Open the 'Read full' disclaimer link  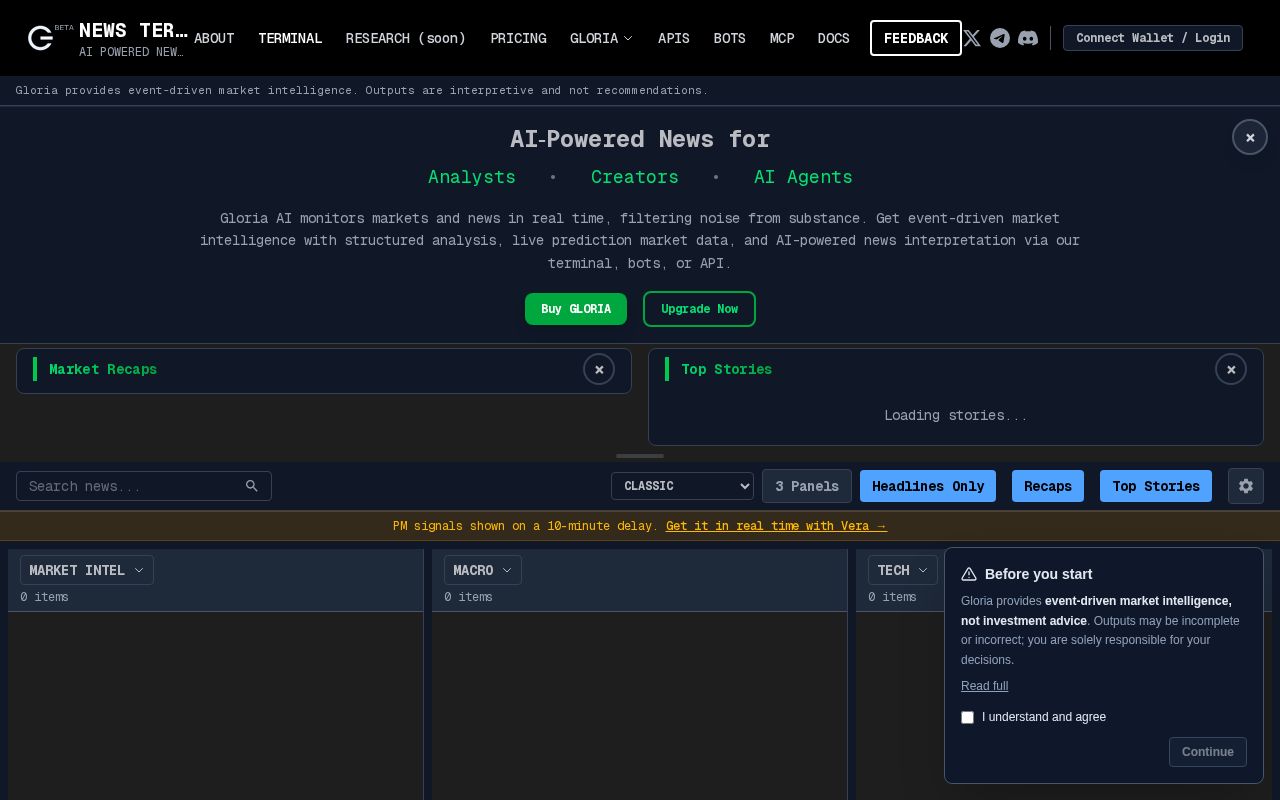pos(984,686)
